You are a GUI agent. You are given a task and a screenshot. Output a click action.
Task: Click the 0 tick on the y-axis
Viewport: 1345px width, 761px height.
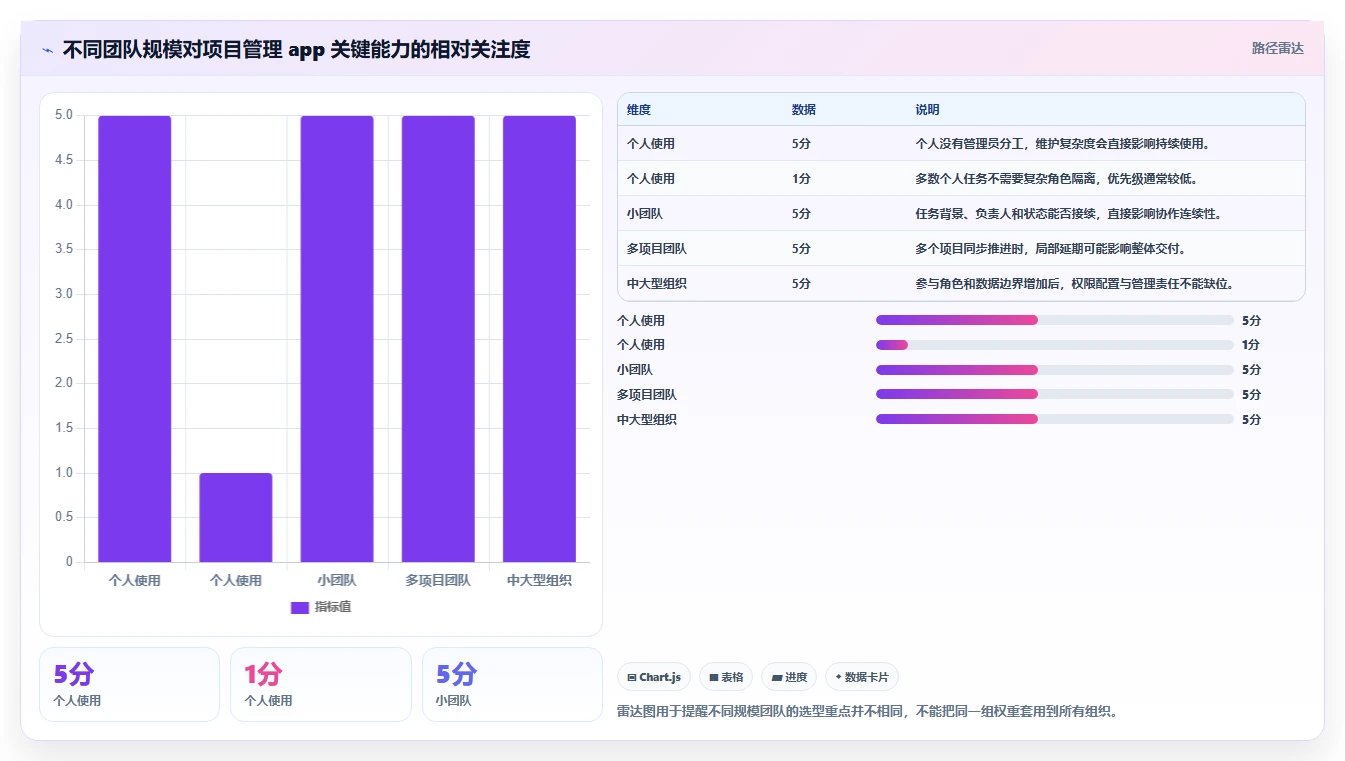tap(69, 562)
